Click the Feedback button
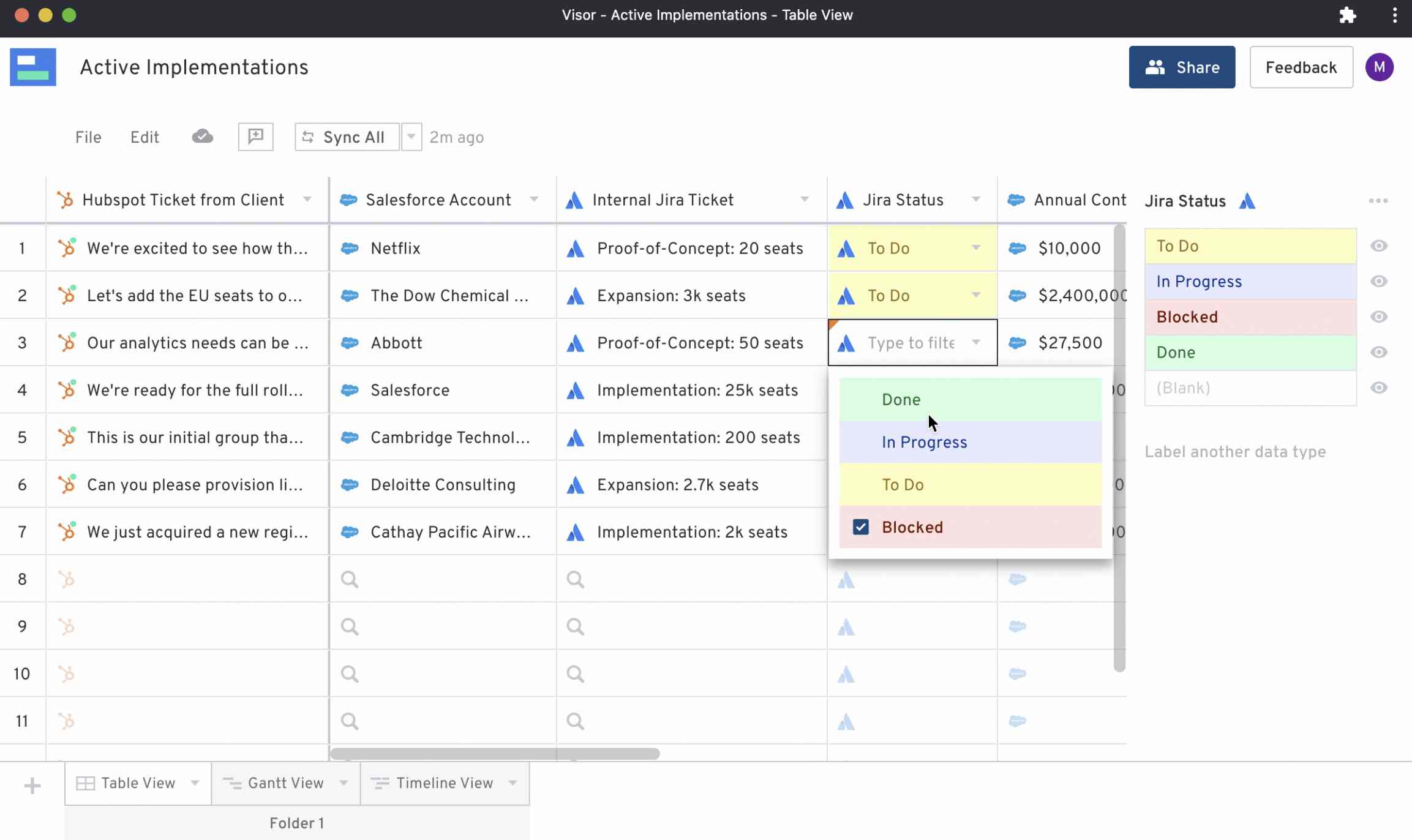Screen dimensions: 1412x840 (x=1301, y=67)
